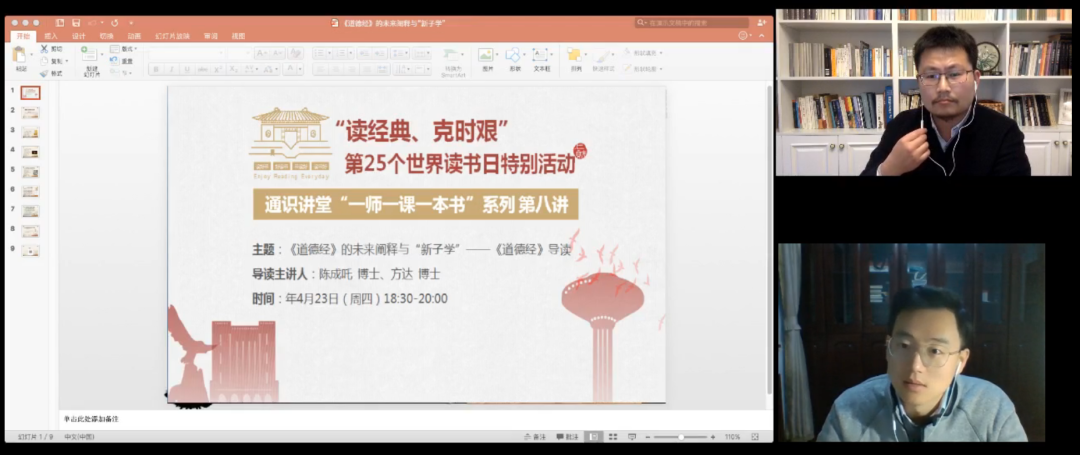1080x455 pixels.
Task: Open the Shape Outline dropdown
Action: [x=641, y=69]
